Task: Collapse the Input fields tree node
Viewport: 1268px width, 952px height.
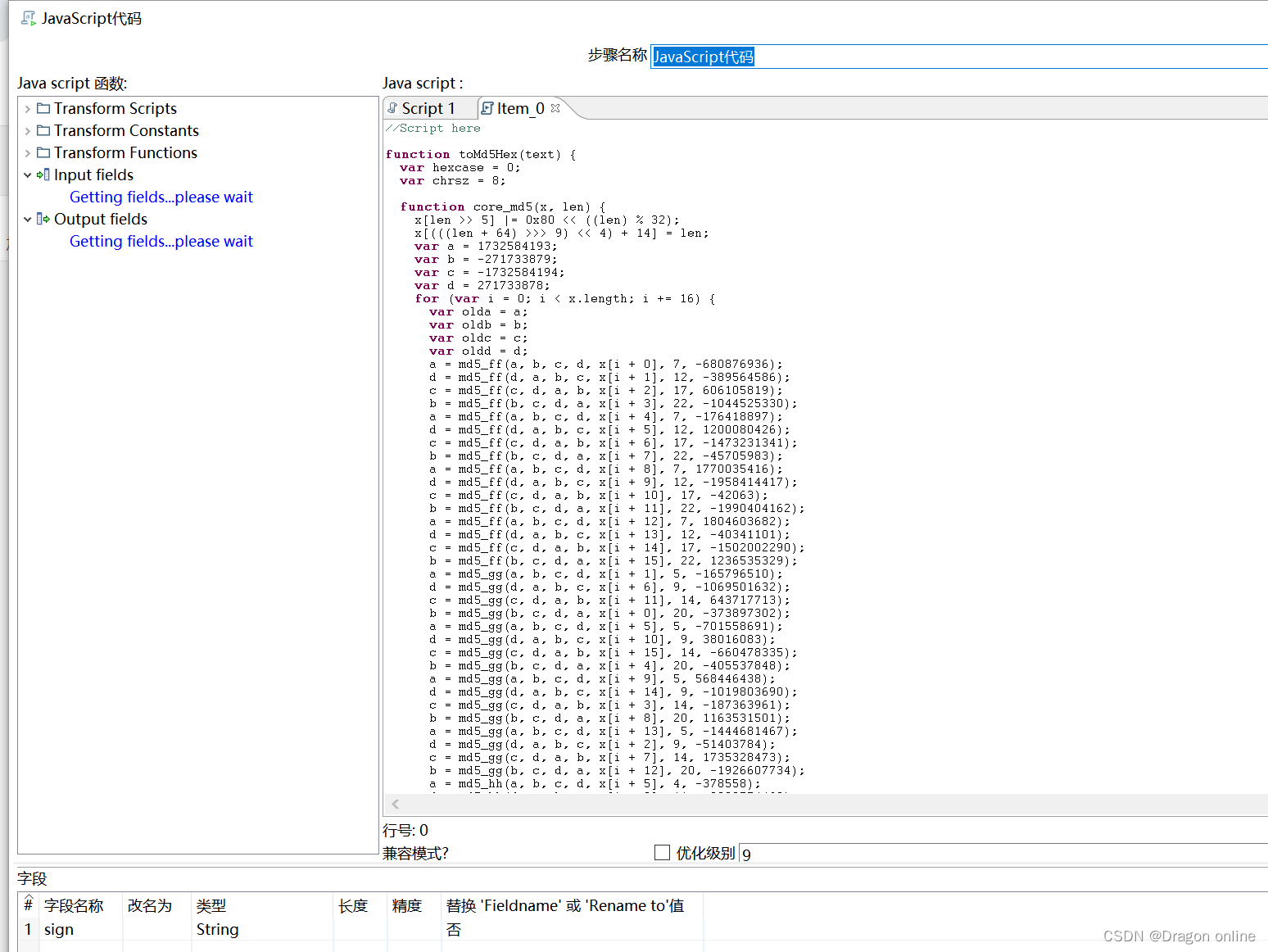Action: [27, 175]
